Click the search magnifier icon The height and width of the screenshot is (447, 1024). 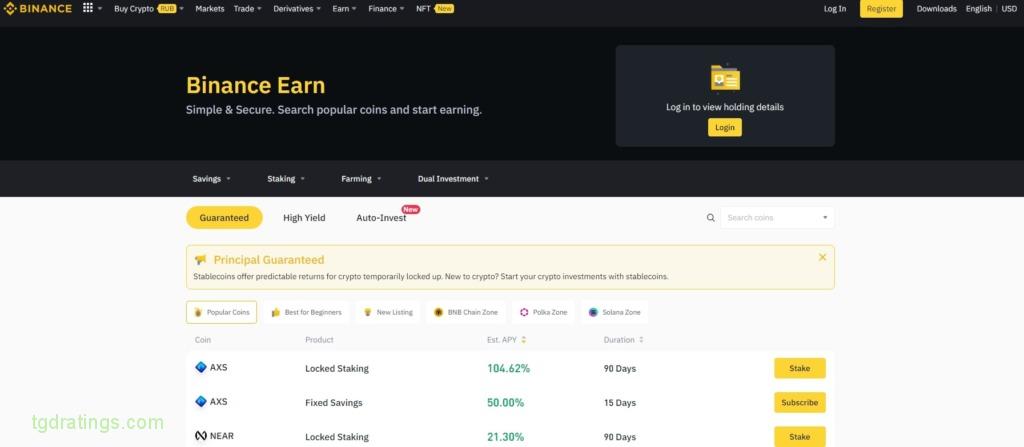click(711, 218)
